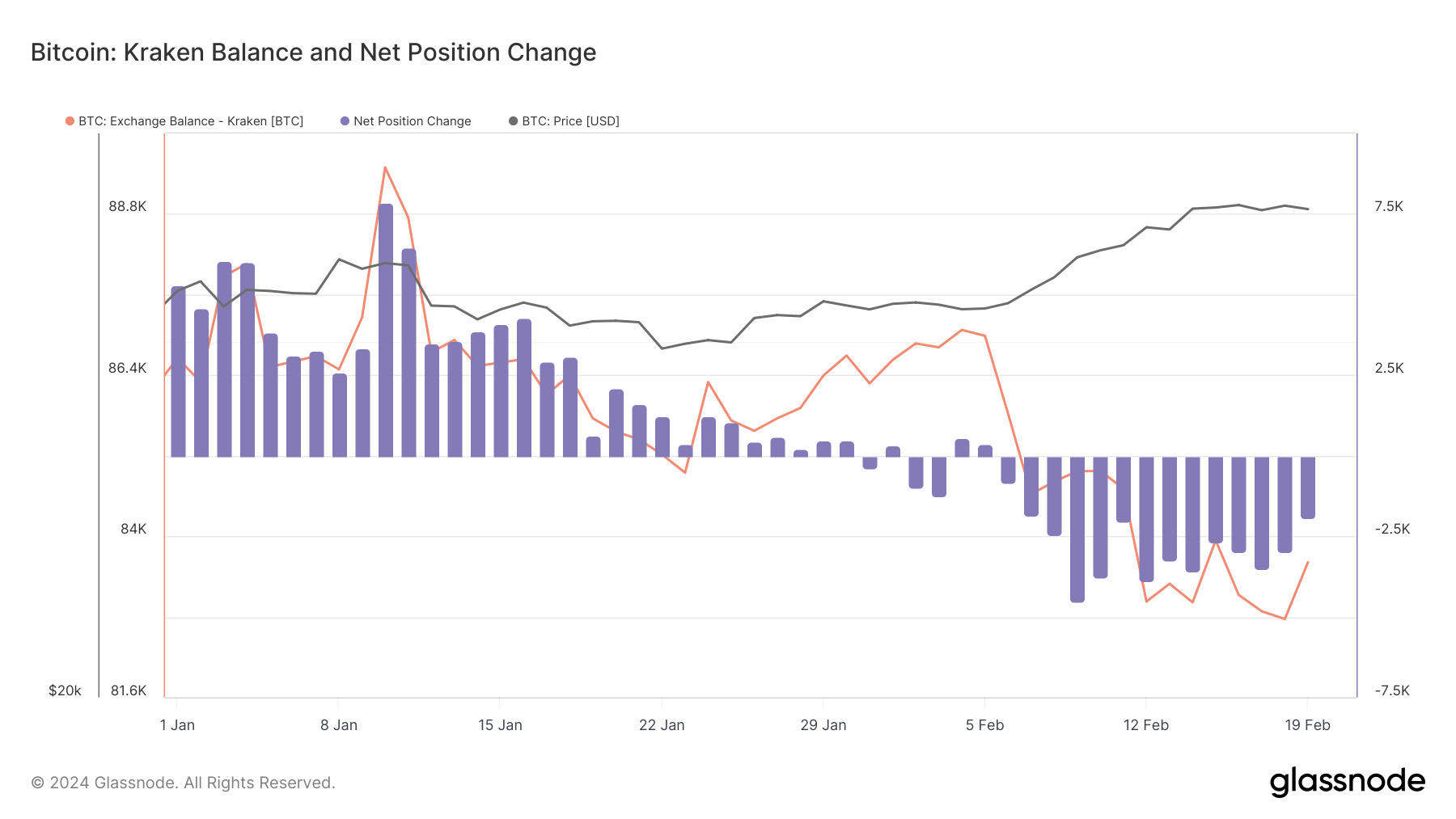
Task: Open the Glassnode copyright notice text
Action: click(183, 783)
